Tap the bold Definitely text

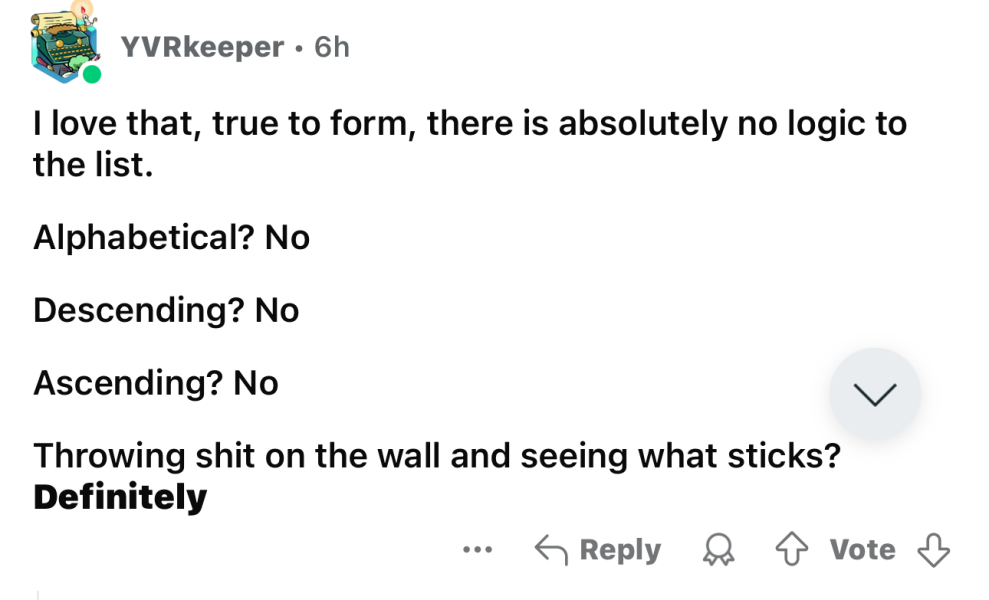(x=120, y=496)
